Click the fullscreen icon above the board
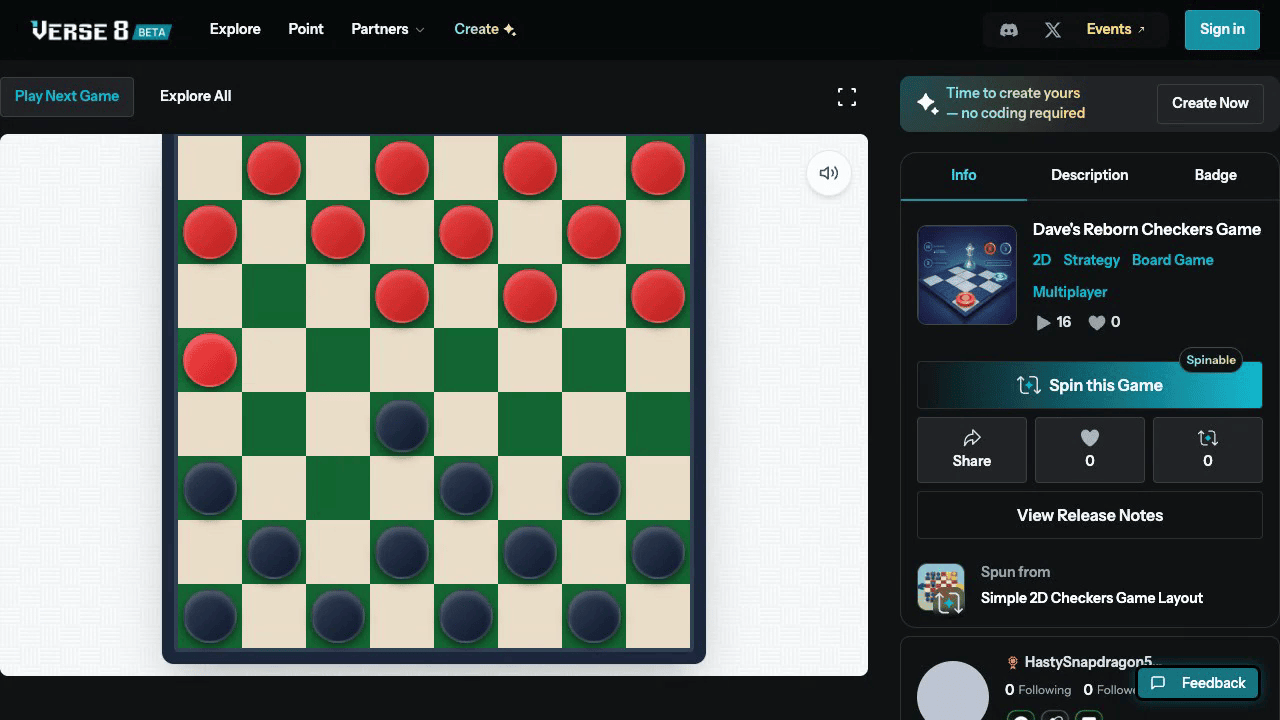 tap(846, 96)
